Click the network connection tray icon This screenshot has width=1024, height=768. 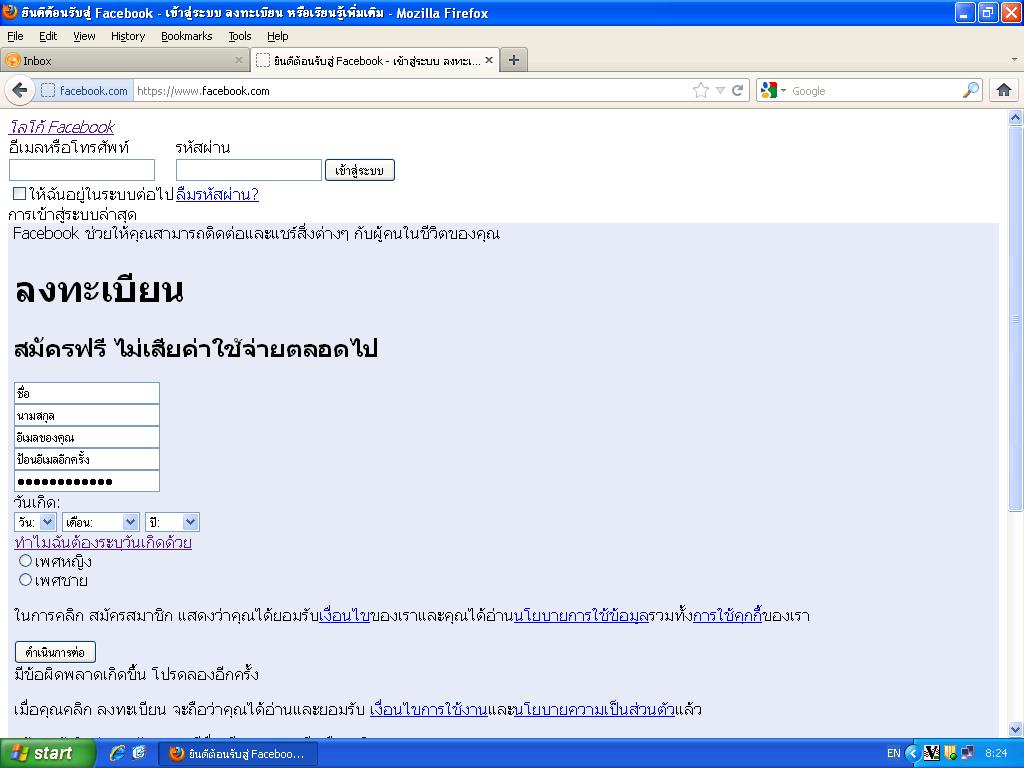[967, 753]
